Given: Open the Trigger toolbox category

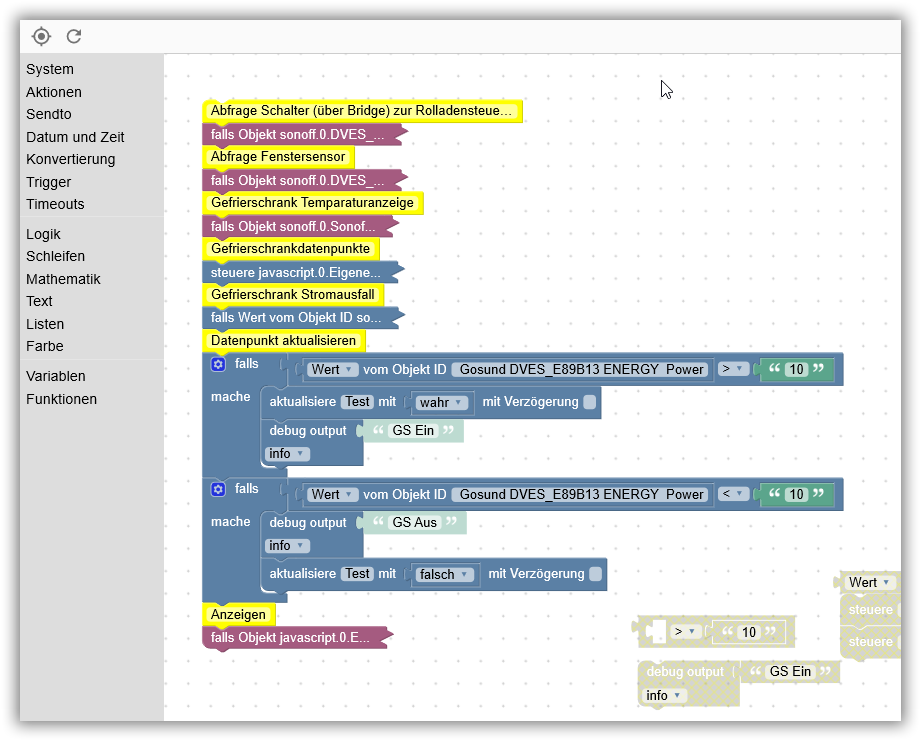Looking at the screenshot, I should coord(48,182).
